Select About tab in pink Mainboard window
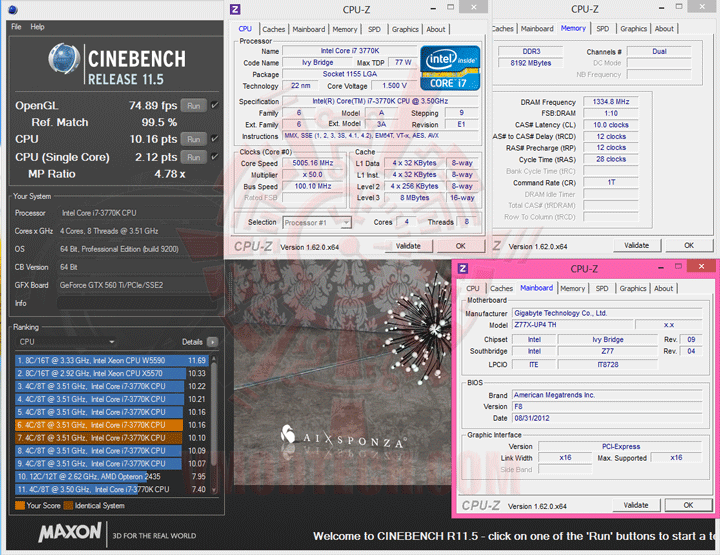The image size is (720, 555). click(x=663, y=288)
